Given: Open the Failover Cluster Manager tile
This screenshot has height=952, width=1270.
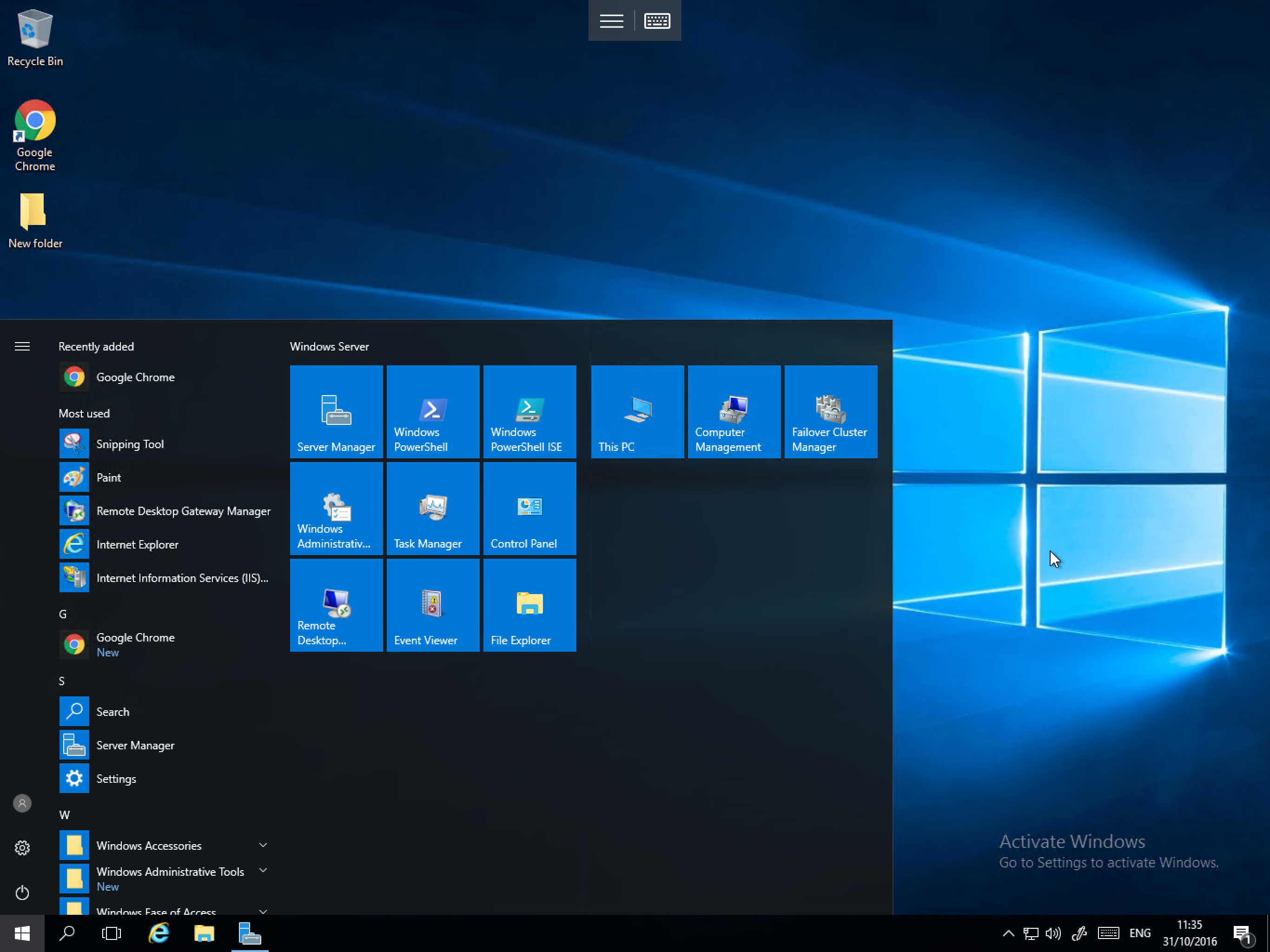Looking at the screenshot, I should 831,412.
